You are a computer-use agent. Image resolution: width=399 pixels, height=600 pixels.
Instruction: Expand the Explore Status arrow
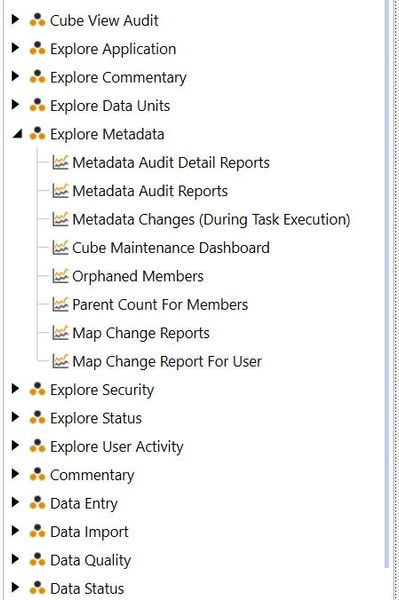point(15,417)
